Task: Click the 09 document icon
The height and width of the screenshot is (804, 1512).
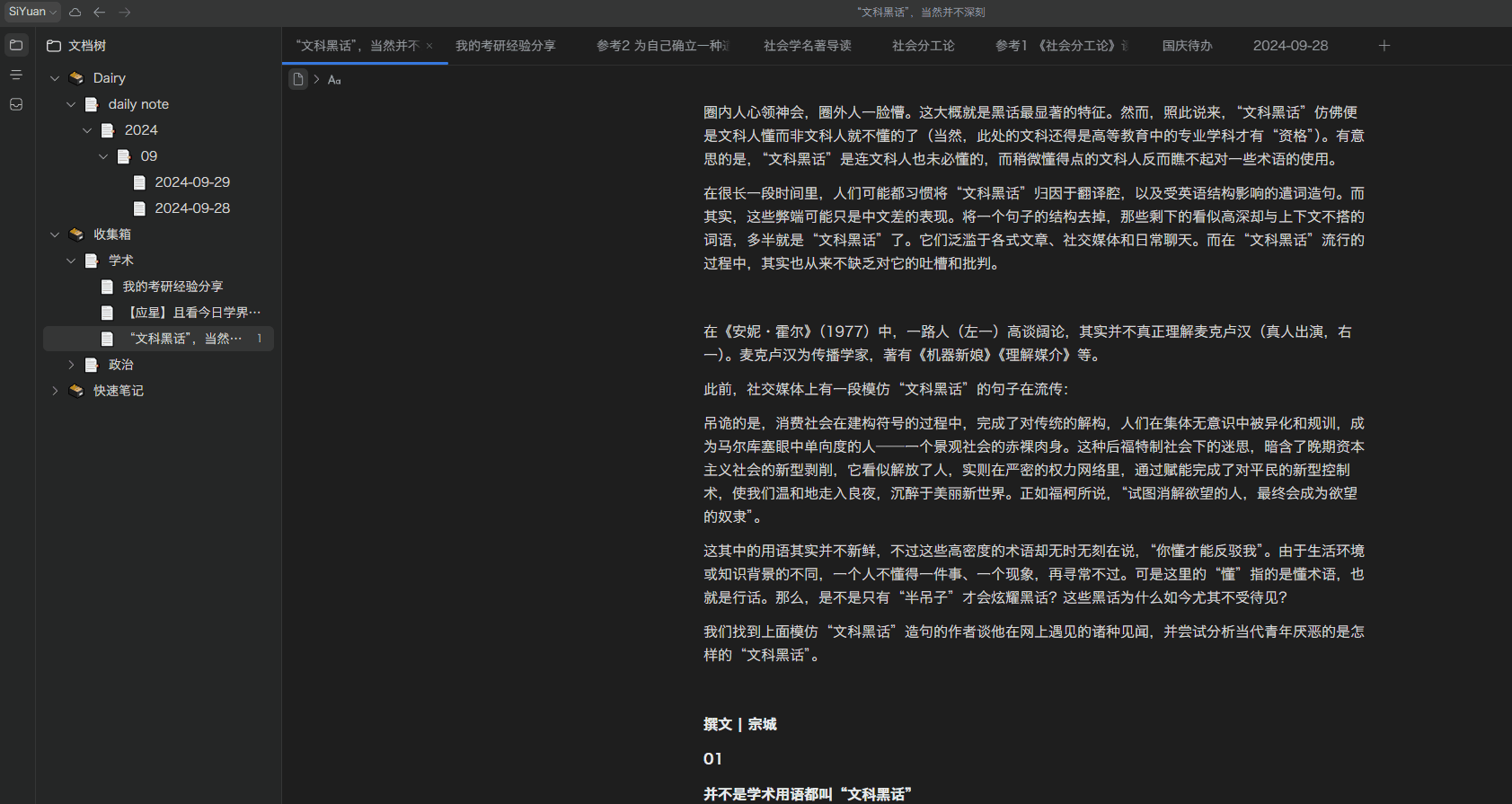Action: coord(124,156)
